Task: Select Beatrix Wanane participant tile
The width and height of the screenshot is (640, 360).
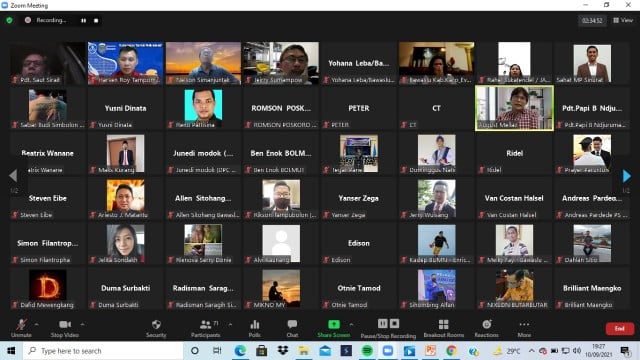Action: tap(48, 153)
